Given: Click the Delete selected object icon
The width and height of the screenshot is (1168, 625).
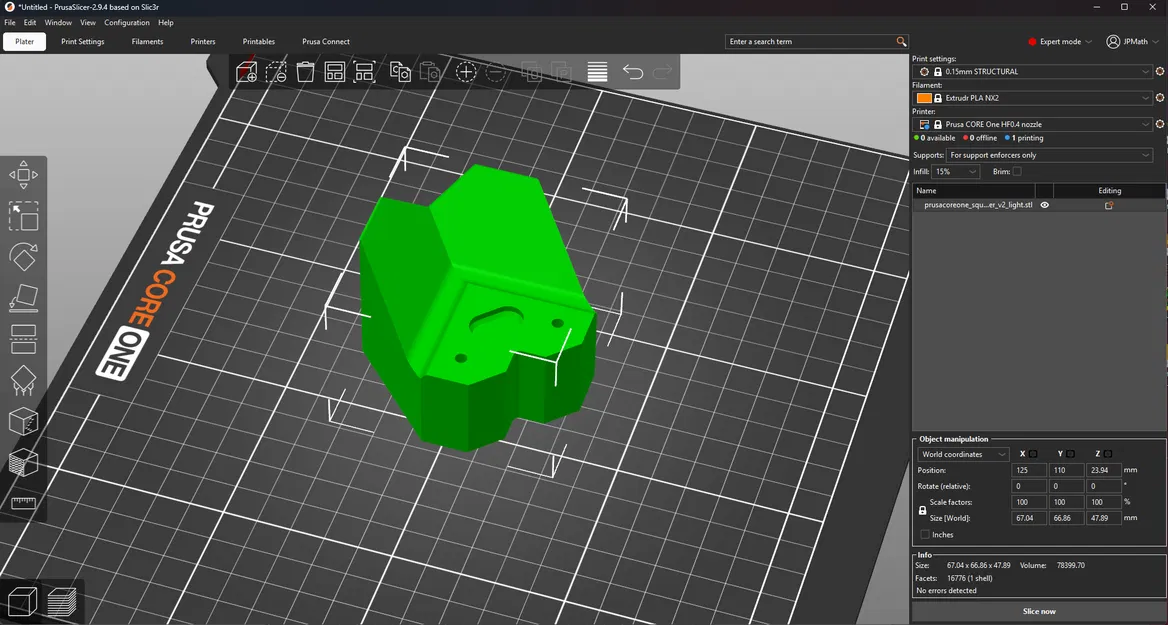Looking at the screenshot, I should [x=276, y=72].
